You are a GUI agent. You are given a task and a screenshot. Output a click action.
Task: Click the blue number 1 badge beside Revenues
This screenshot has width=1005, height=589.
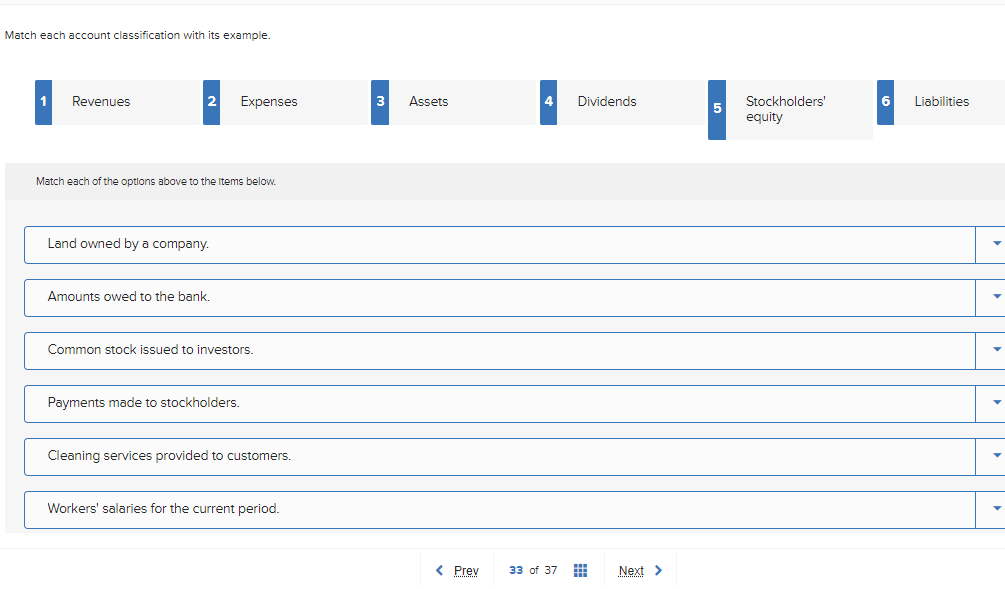pos(43,101)
